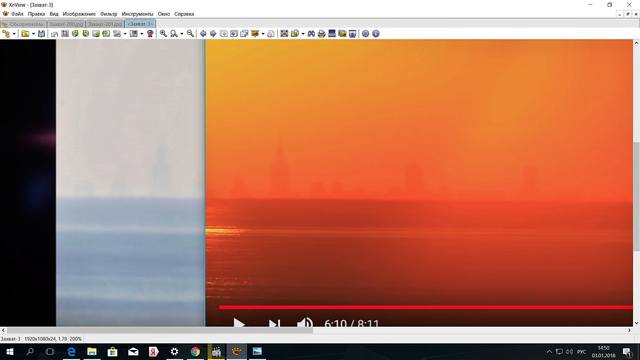Open the Справка menu
The width and height of the screenshot is (640, 360).
(x=184, y=14)
